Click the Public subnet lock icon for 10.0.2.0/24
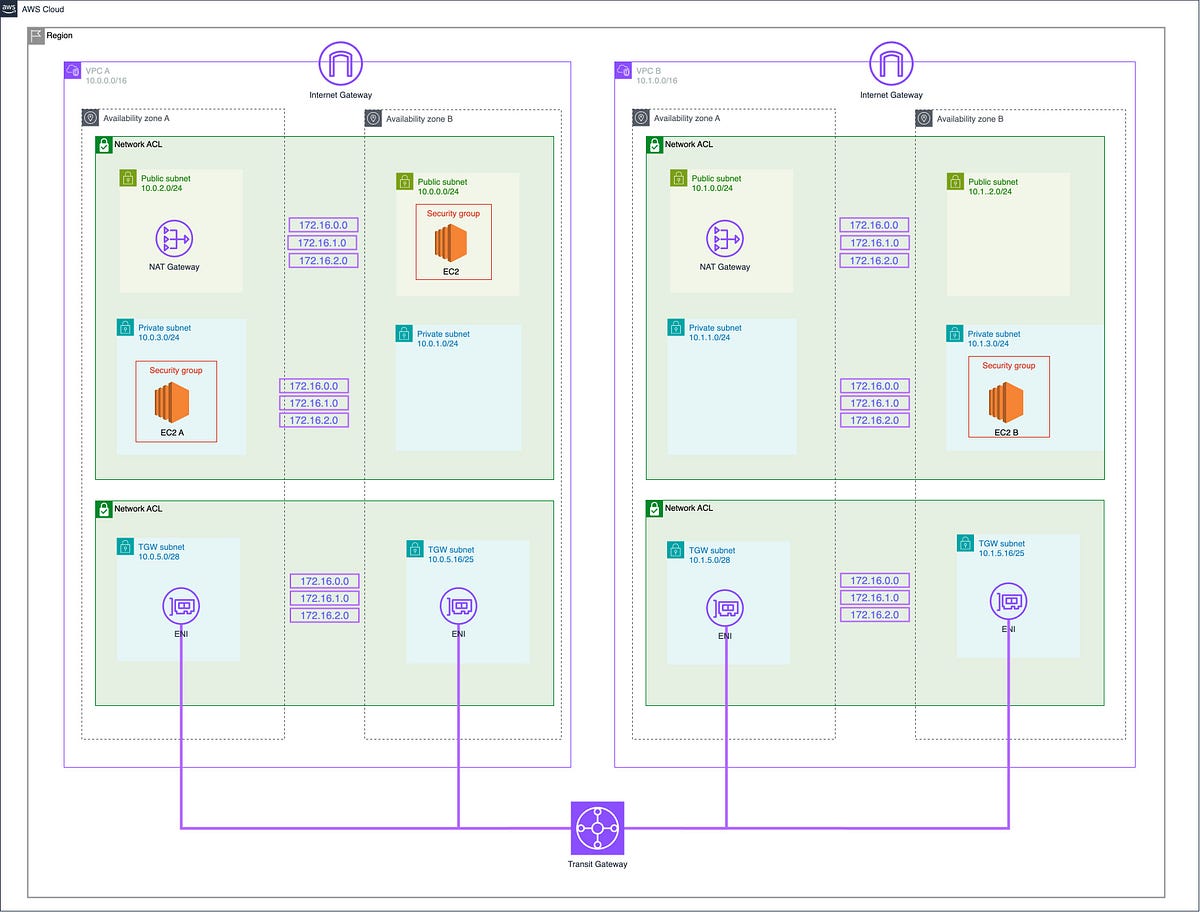Screen dimensions: 1200x912 coord(128,177)
